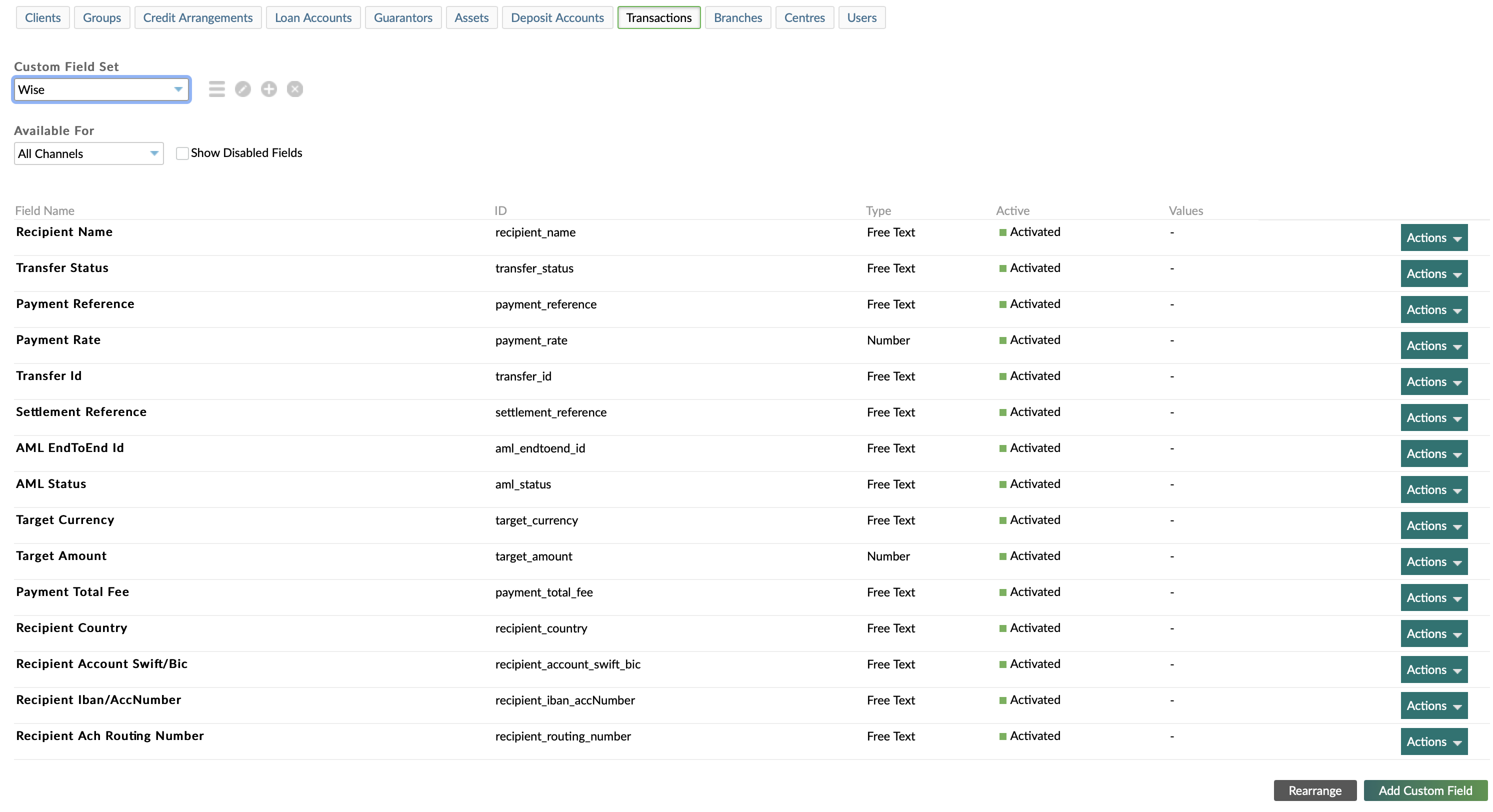1493x812 pixels.
Task: Open Actions menu for AML EndToEnd Id
Action: coord(1434,453)
